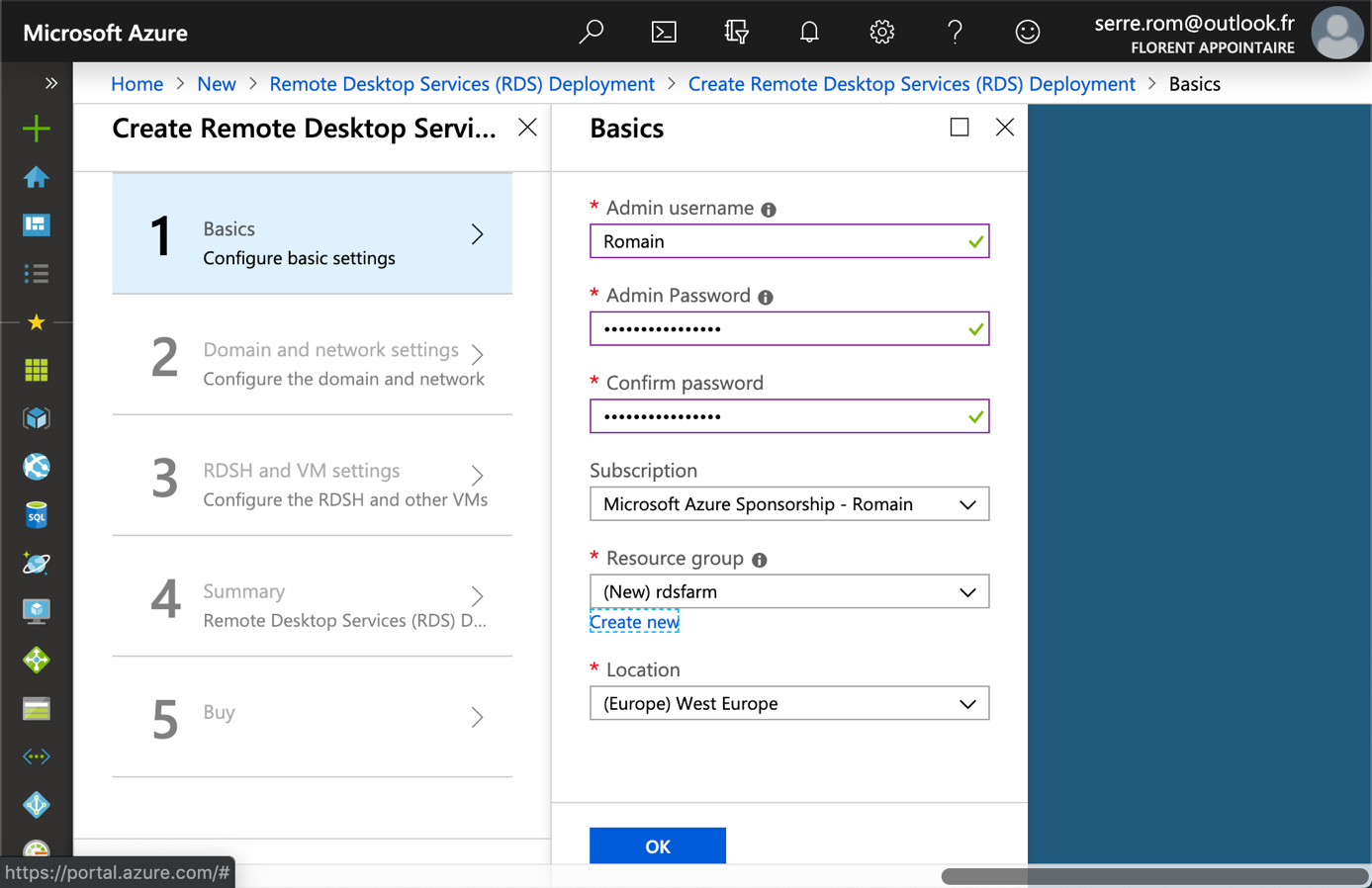This screenshot has height=888, width=1372.
Task: Expand the left sidebar with double chevron
Action: 51,83
